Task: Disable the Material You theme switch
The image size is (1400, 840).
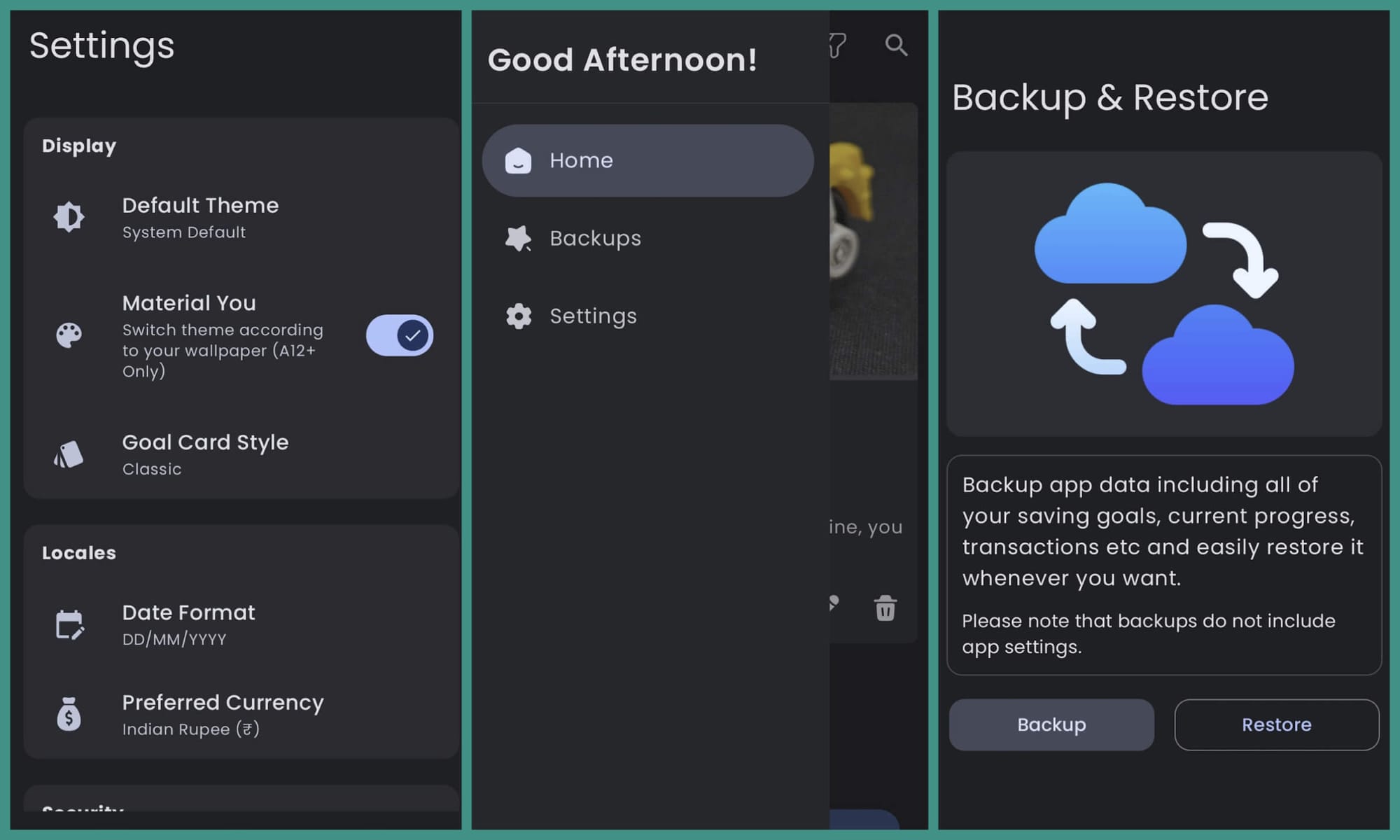Action: [398, 335]
